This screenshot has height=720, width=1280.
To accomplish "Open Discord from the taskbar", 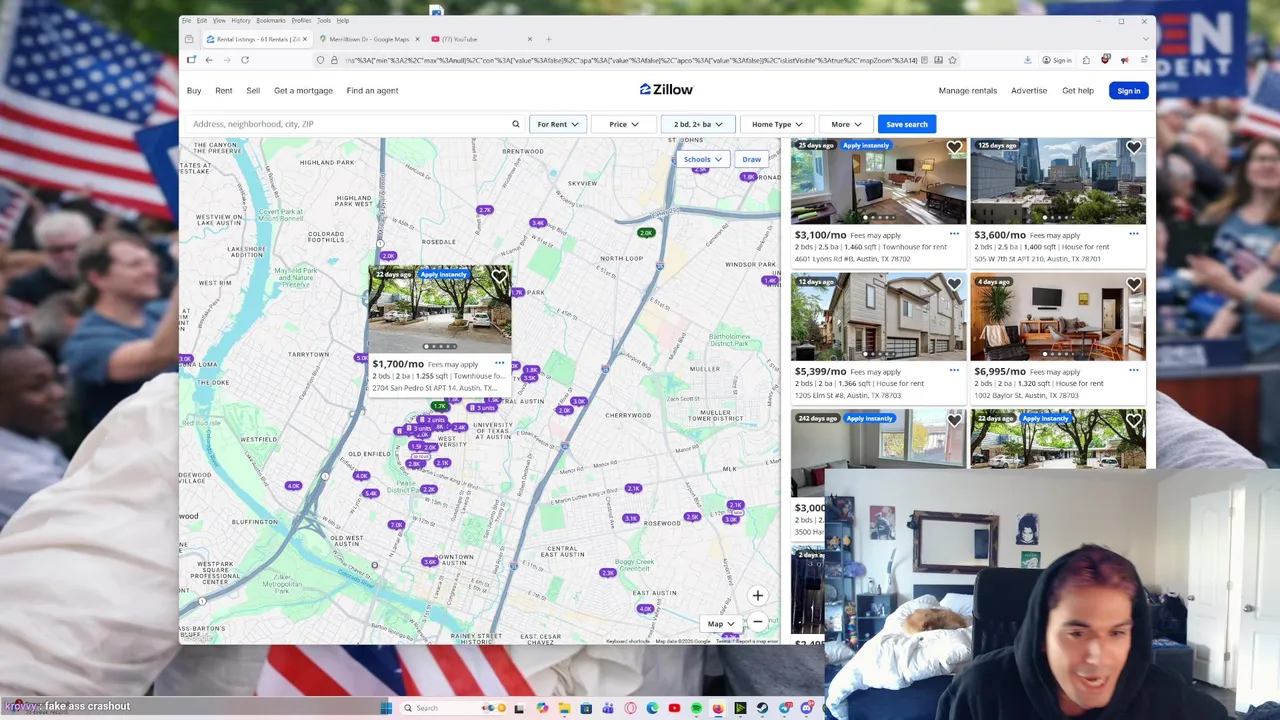I will [806, 708].
